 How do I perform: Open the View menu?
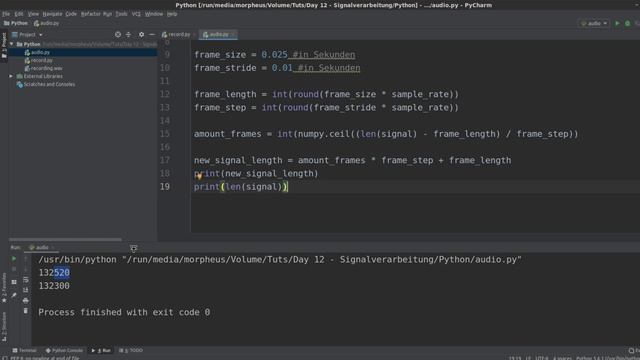33,14
